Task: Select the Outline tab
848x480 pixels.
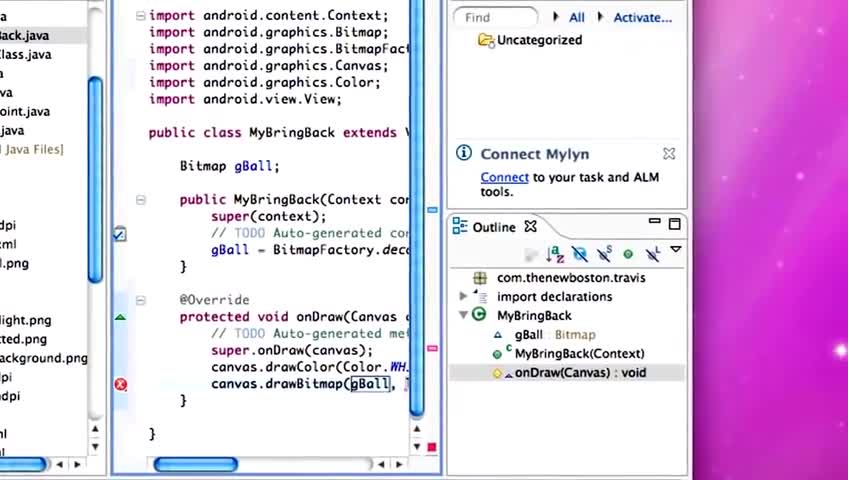Action: click(494, 227)
